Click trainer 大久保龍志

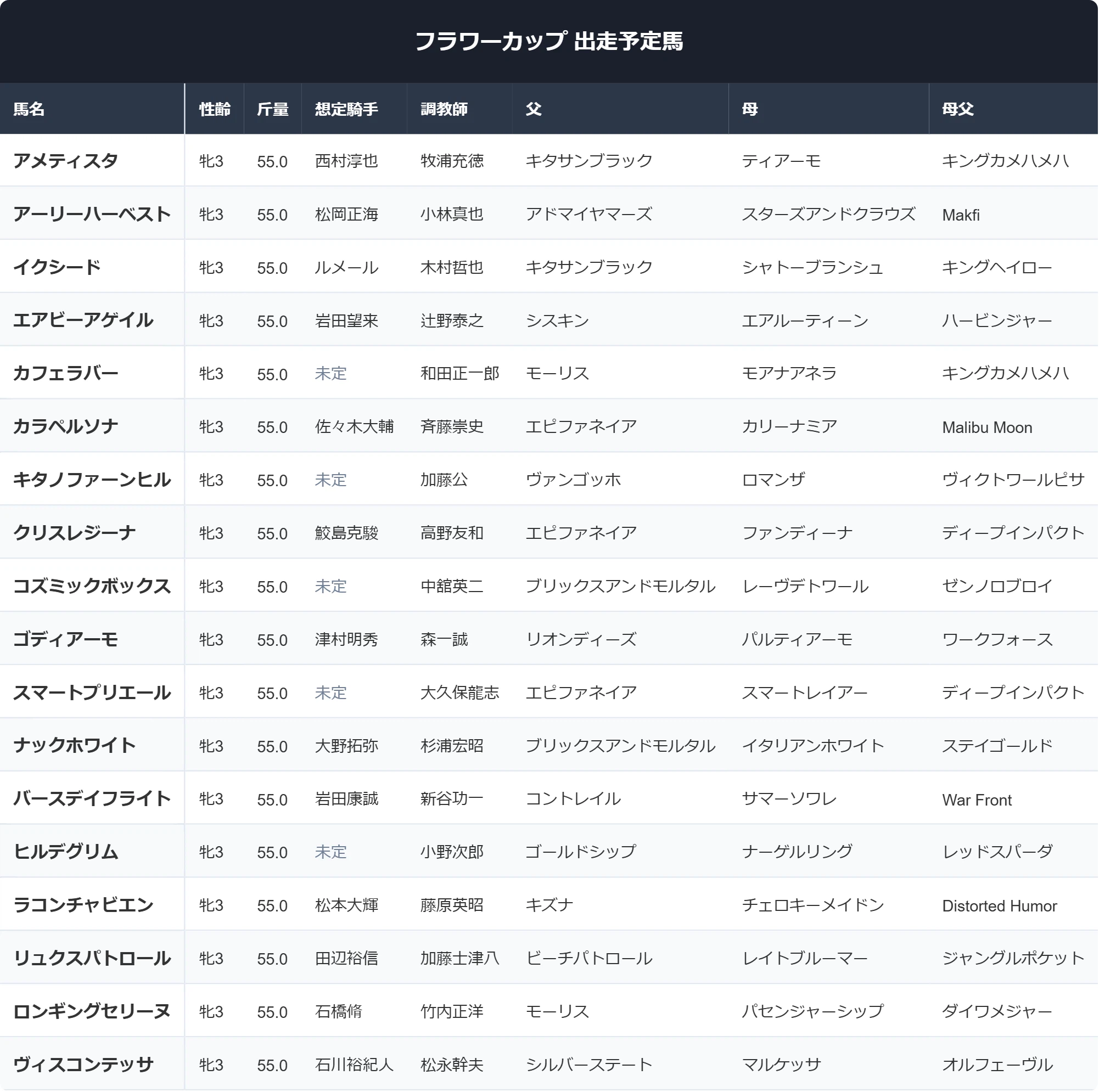pos(460,693)
